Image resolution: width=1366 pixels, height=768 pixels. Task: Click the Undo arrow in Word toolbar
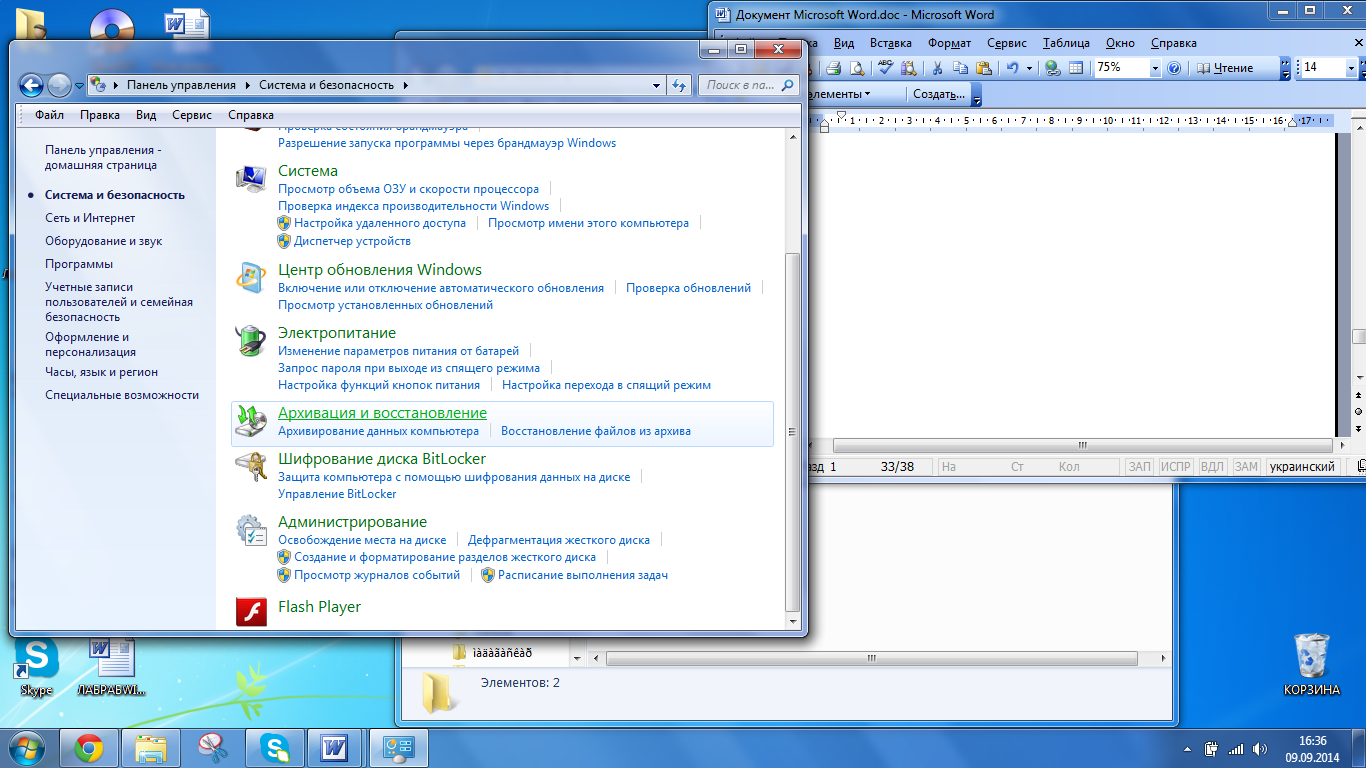click(1012, 68)
